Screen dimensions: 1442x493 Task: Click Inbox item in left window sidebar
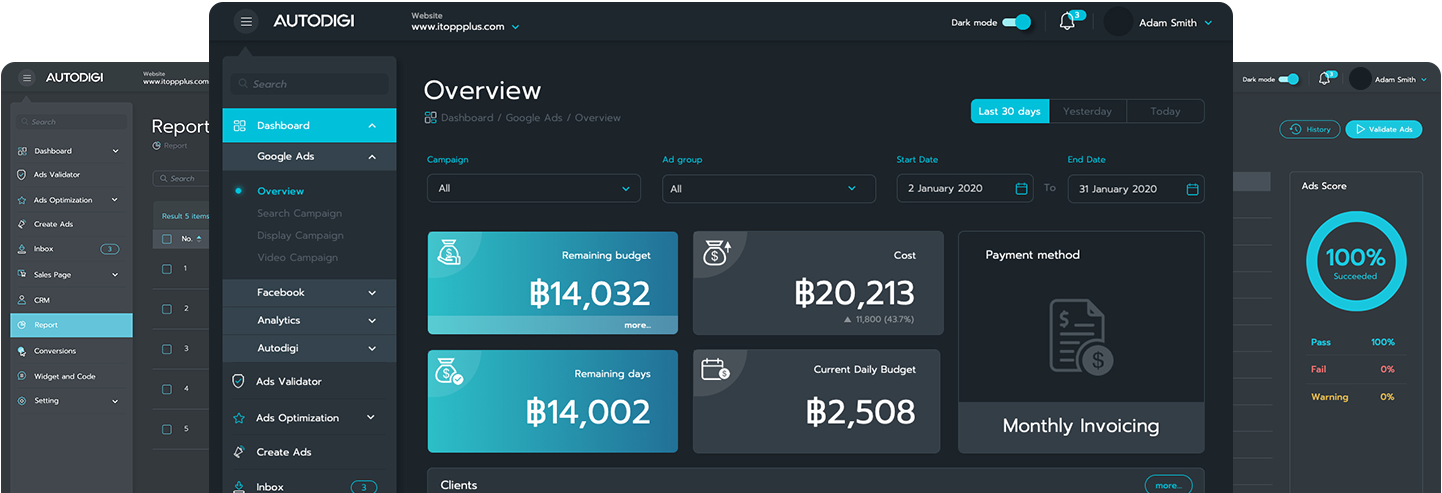point(71,249)
